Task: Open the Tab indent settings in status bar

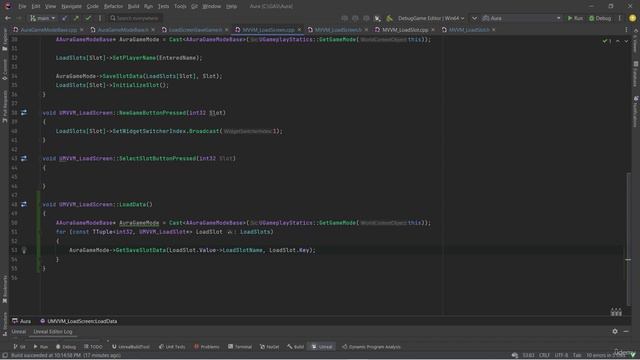Action: point(577,356)
